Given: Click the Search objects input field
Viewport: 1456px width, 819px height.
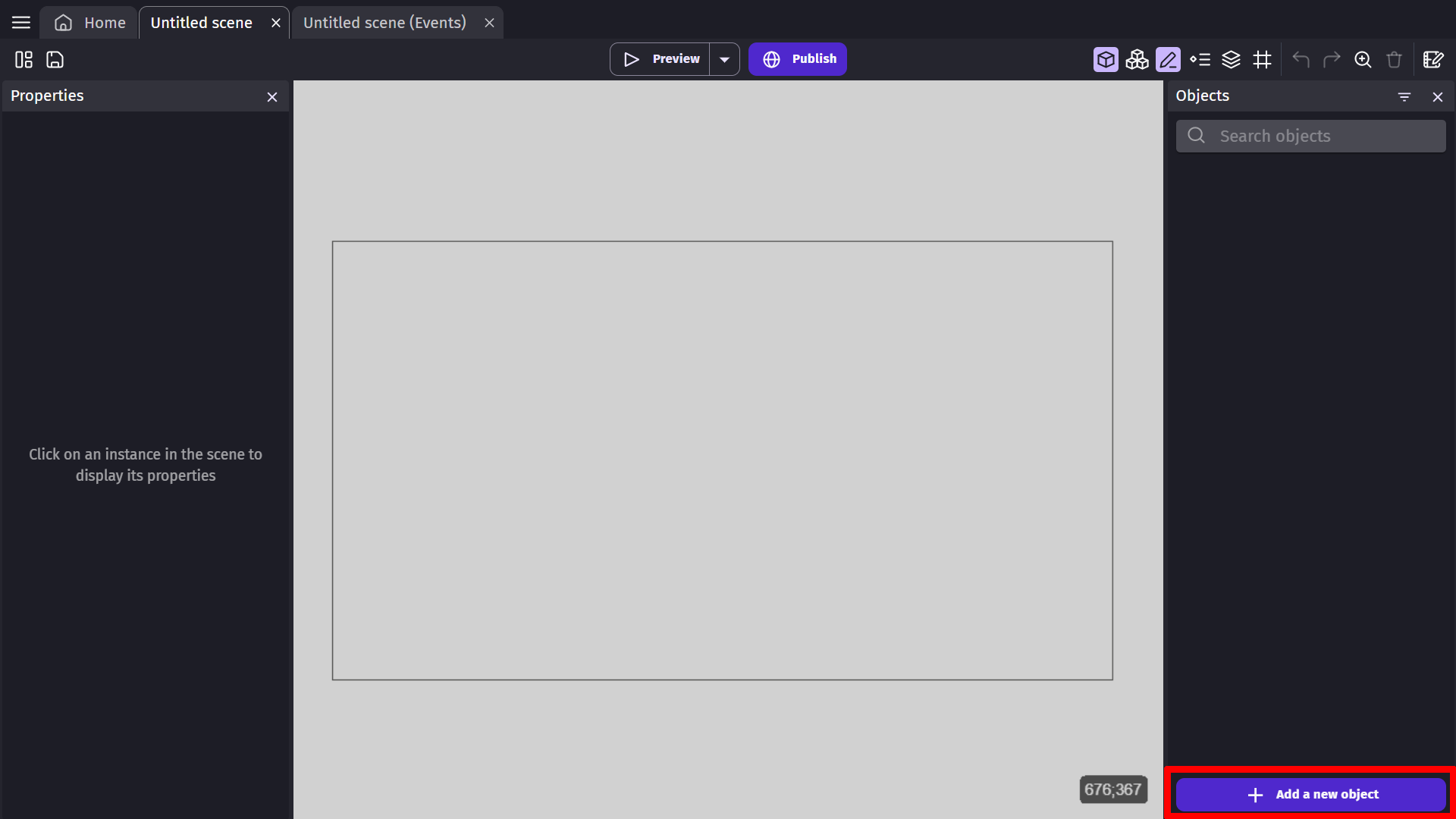Looking at the screenshot, I should (x=1310, y=135).
